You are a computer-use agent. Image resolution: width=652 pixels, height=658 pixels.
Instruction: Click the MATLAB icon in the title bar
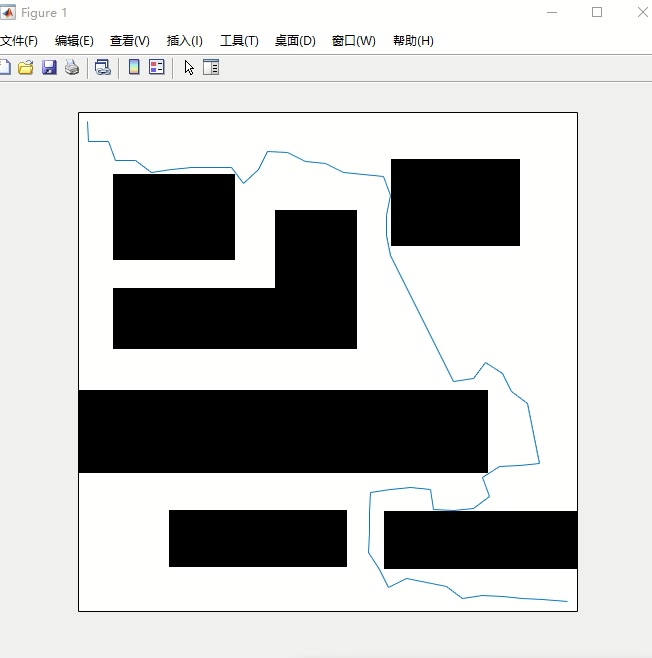coord(8,13)
